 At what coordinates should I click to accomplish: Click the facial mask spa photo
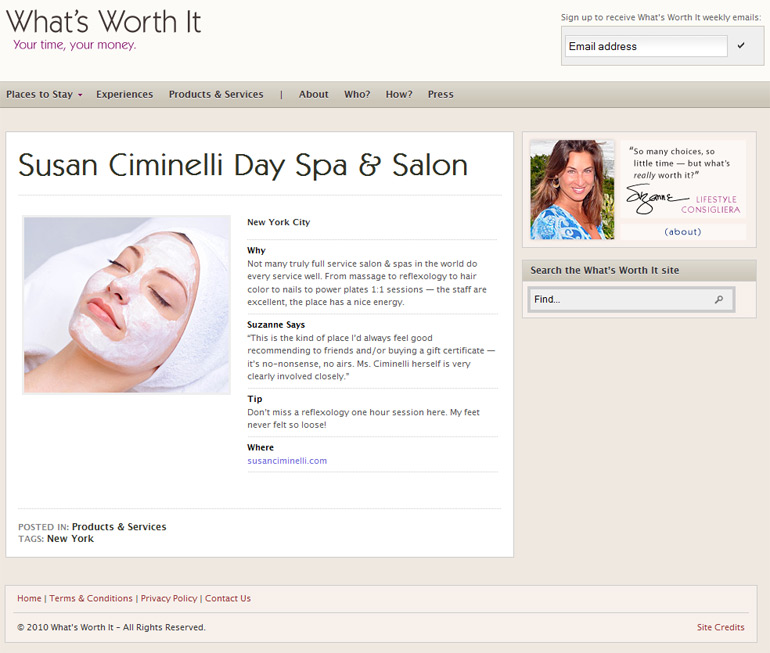(x=126, y=304)
